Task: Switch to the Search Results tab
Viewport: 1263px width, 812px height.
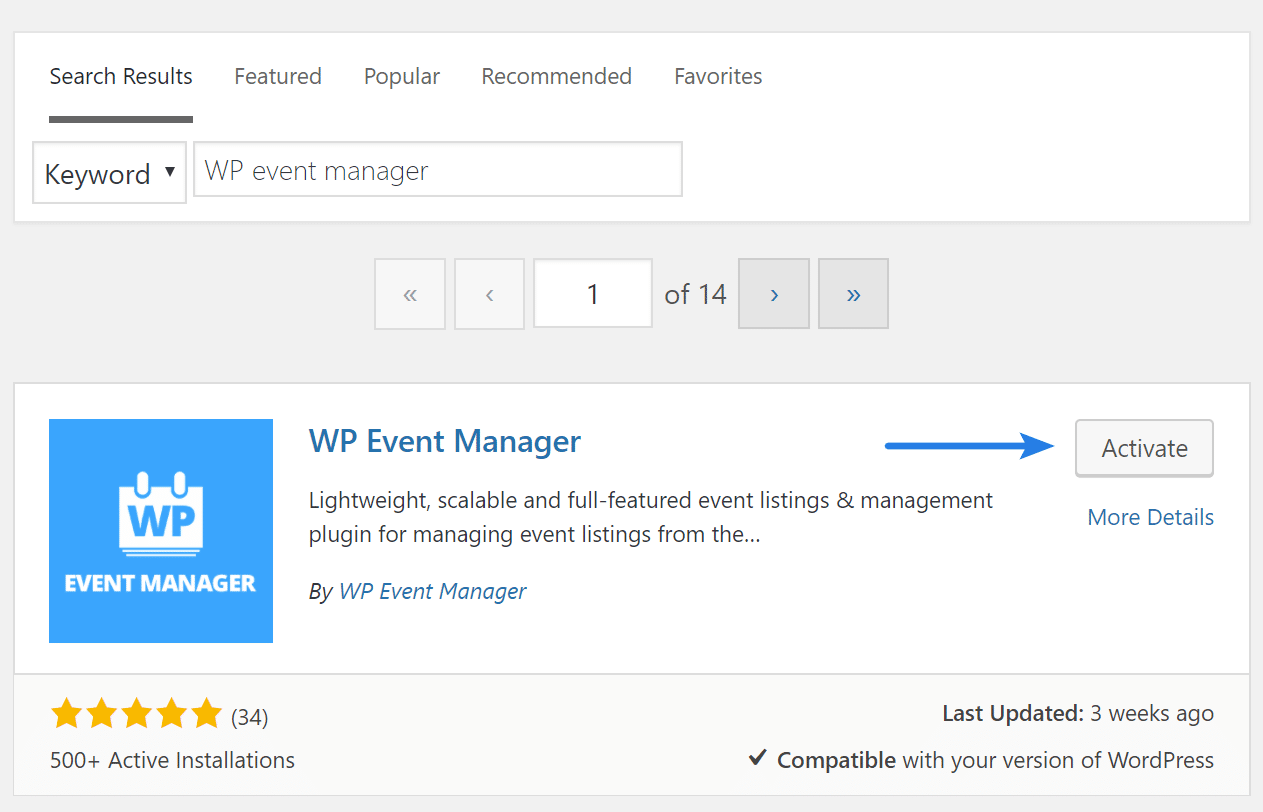Action: pyautogui.click(x=121, y=77)
